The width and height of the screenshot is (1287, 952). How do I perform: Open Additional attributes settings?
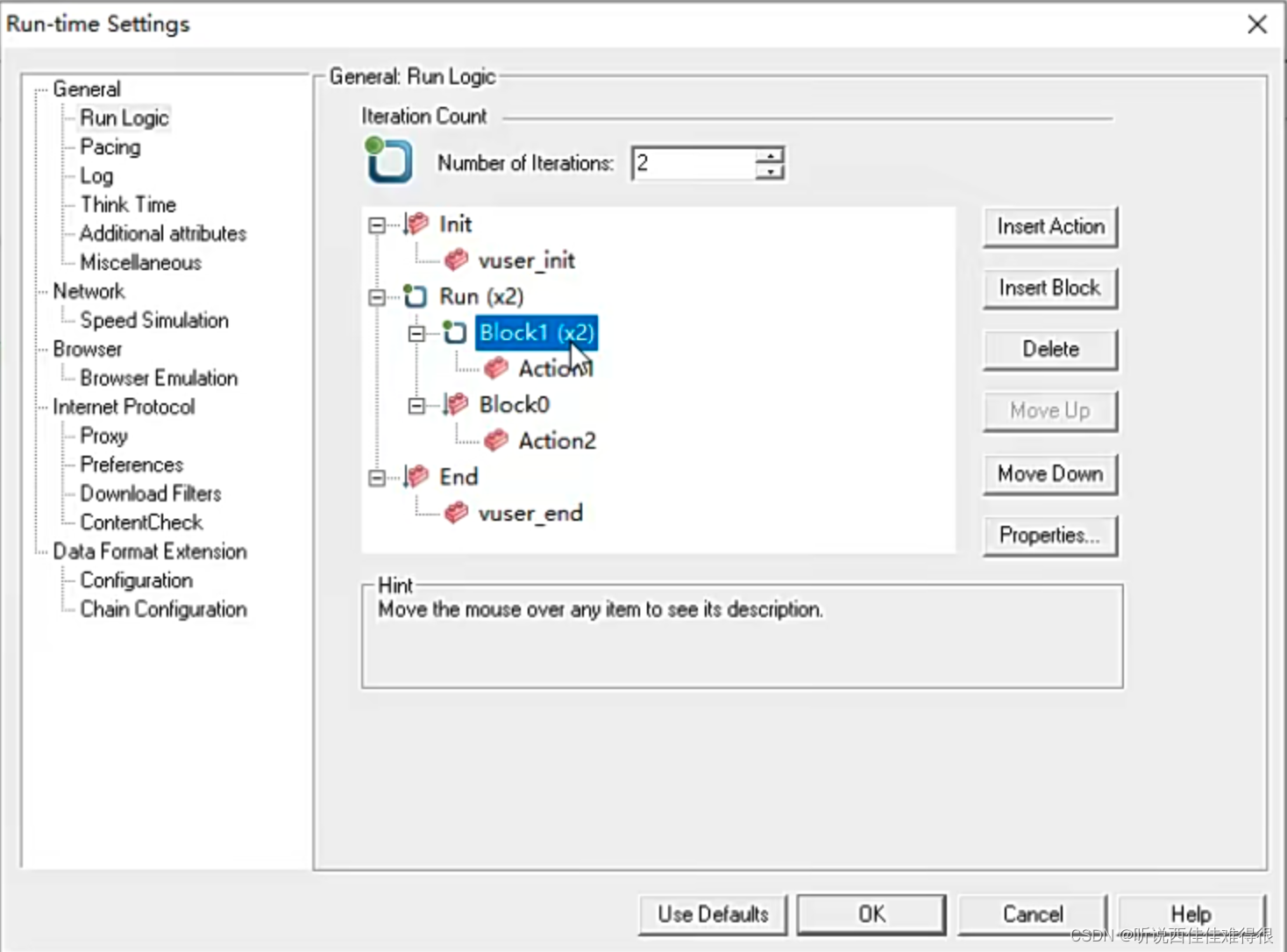(163, 233)
